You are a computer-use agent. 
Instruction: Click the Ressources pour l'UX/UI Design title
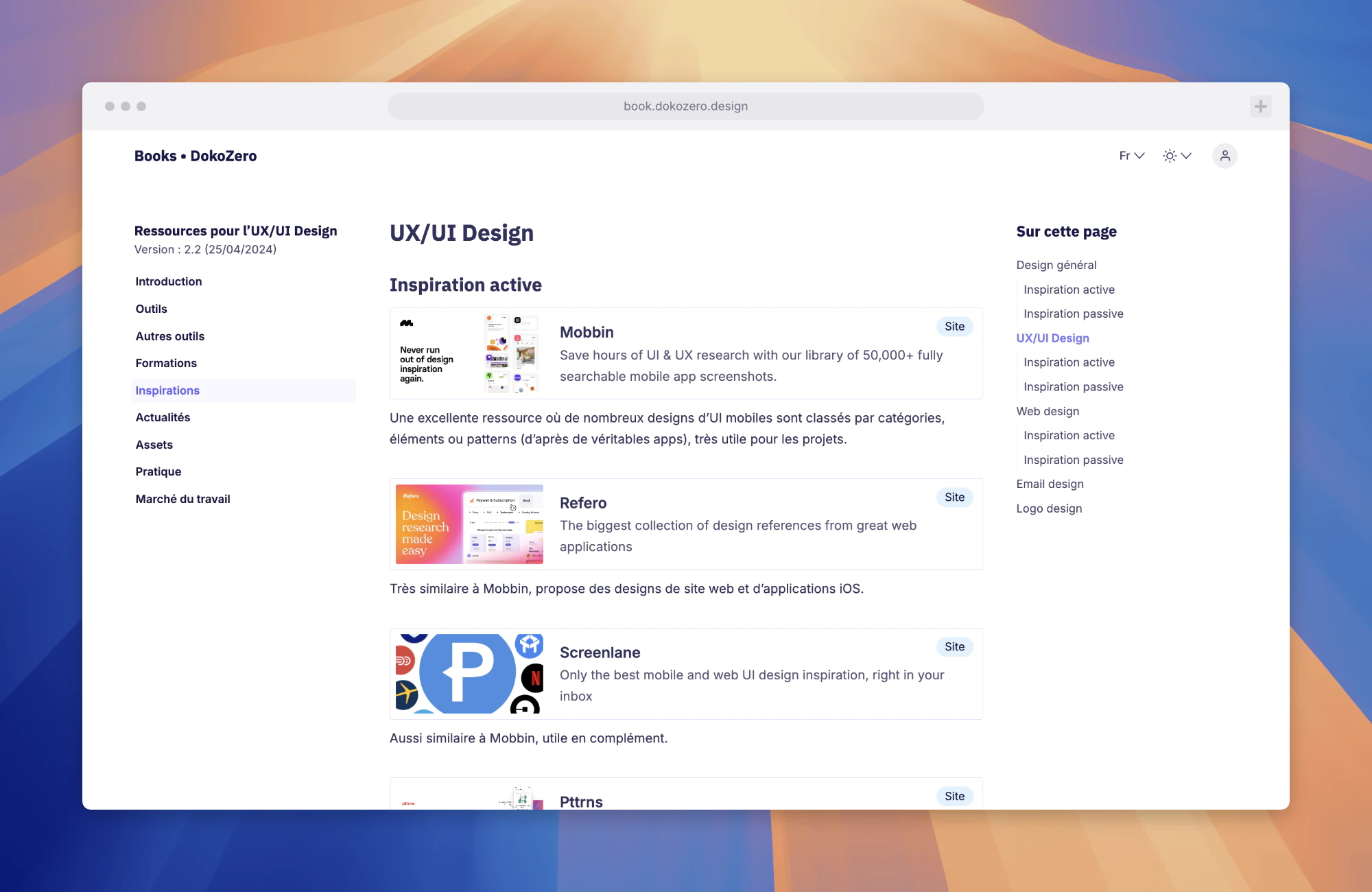pos(235,231)
